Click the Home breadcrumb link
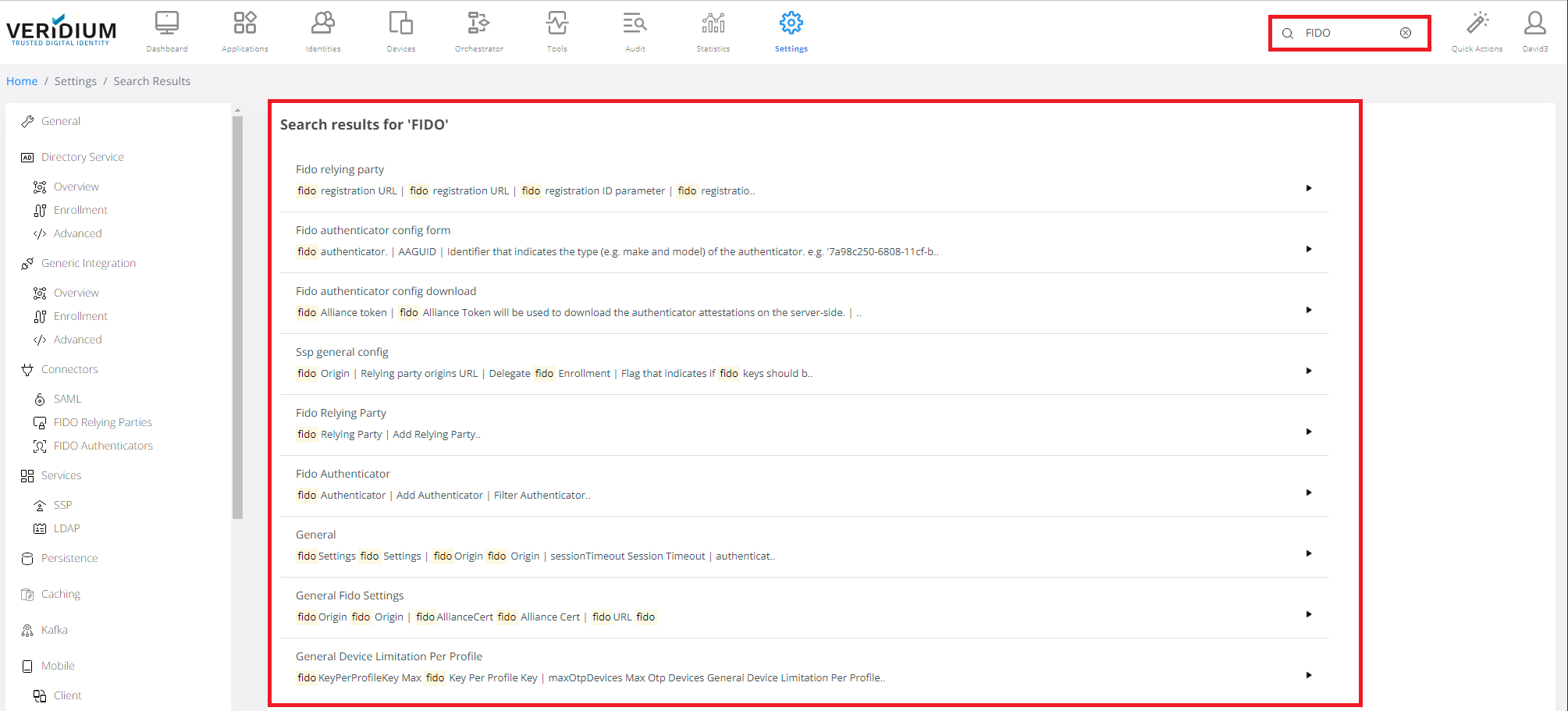 (x=22, y=81)
